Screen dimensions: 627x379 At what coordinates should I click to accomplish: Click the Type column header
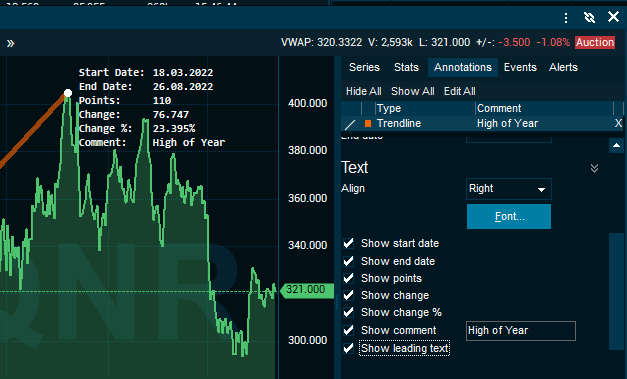click(x=425, y=108)
